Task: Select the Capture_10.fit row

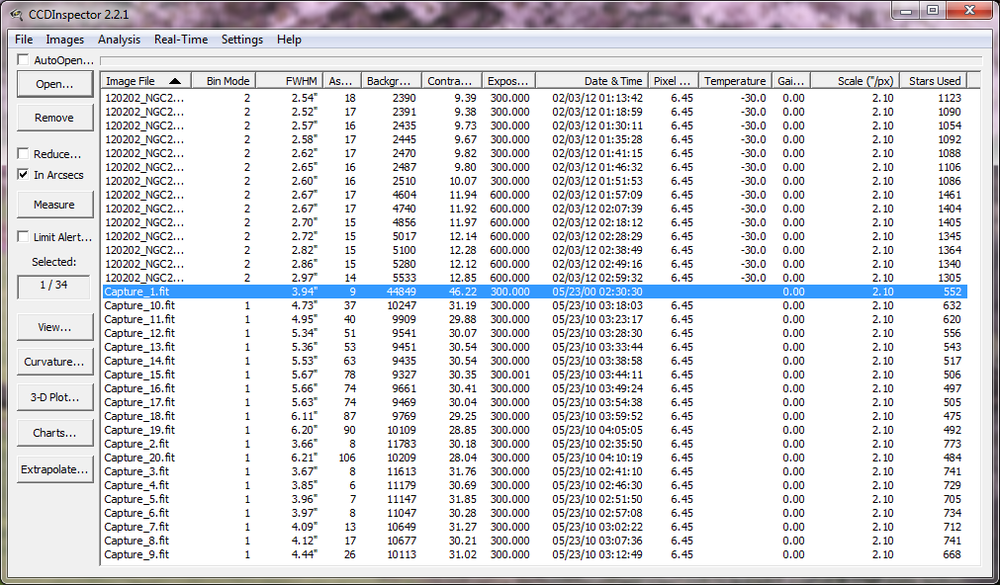Action: [x=535, y=306]
